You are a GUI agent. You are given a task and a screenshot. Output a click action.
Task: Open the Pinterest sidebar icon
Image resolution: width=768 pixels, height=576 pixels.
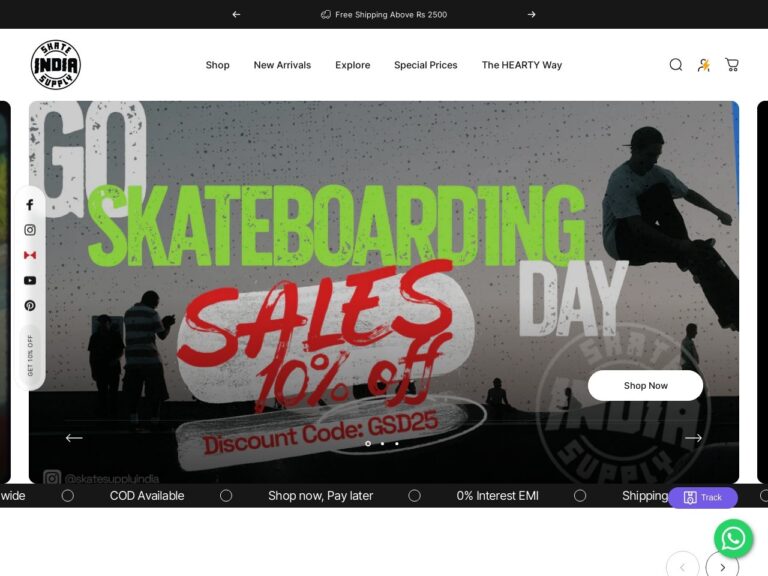[x=30, y=306]
